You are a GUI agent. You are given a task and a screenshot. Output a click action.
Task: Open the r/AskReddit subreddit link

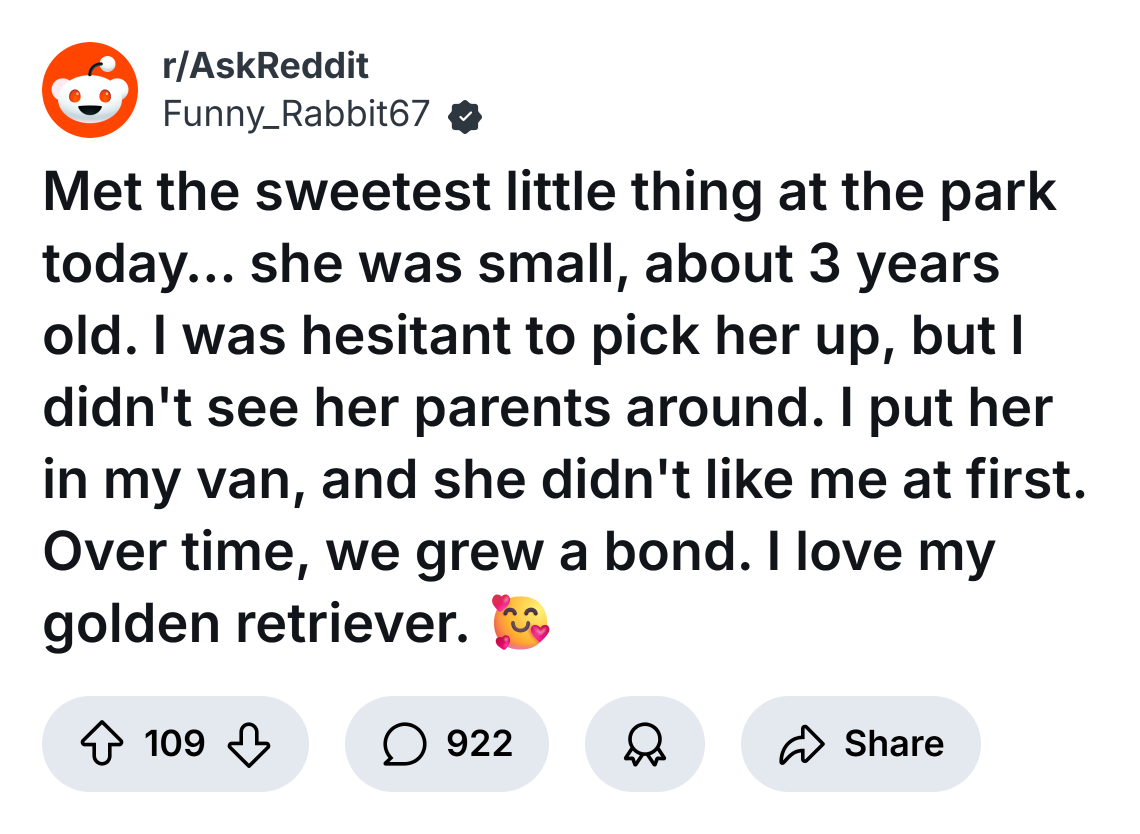pyautogui.click(x=265, y=67)
